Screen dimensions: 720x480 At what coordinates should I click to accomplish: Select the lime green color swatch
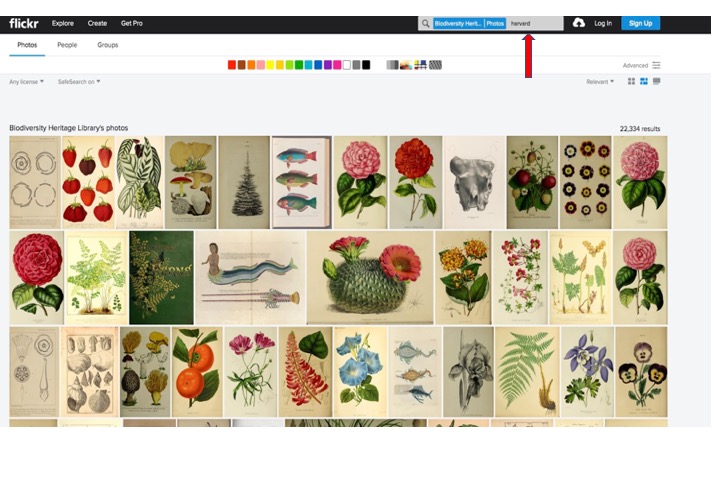coord(289,65)
